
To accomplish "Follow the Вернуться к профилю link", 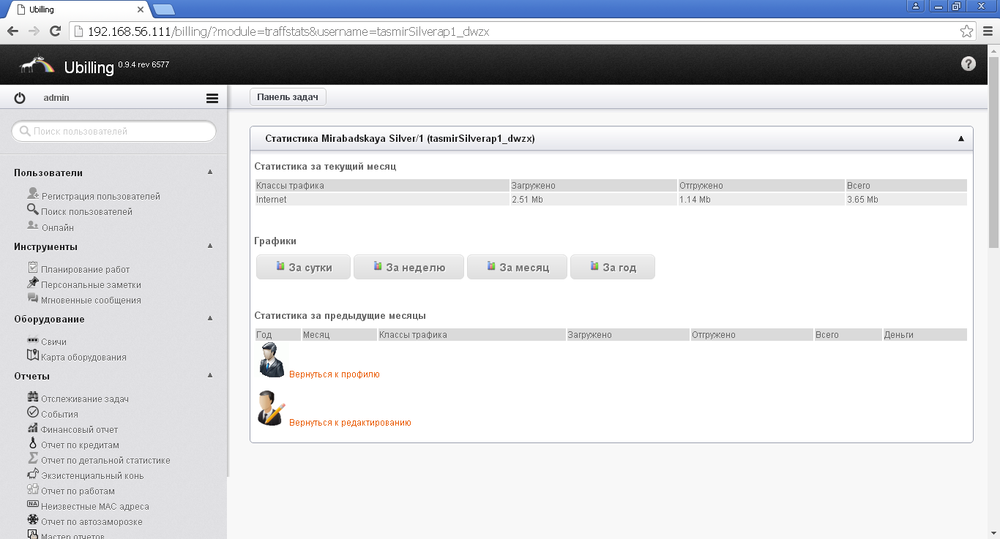I will point(334,374).
